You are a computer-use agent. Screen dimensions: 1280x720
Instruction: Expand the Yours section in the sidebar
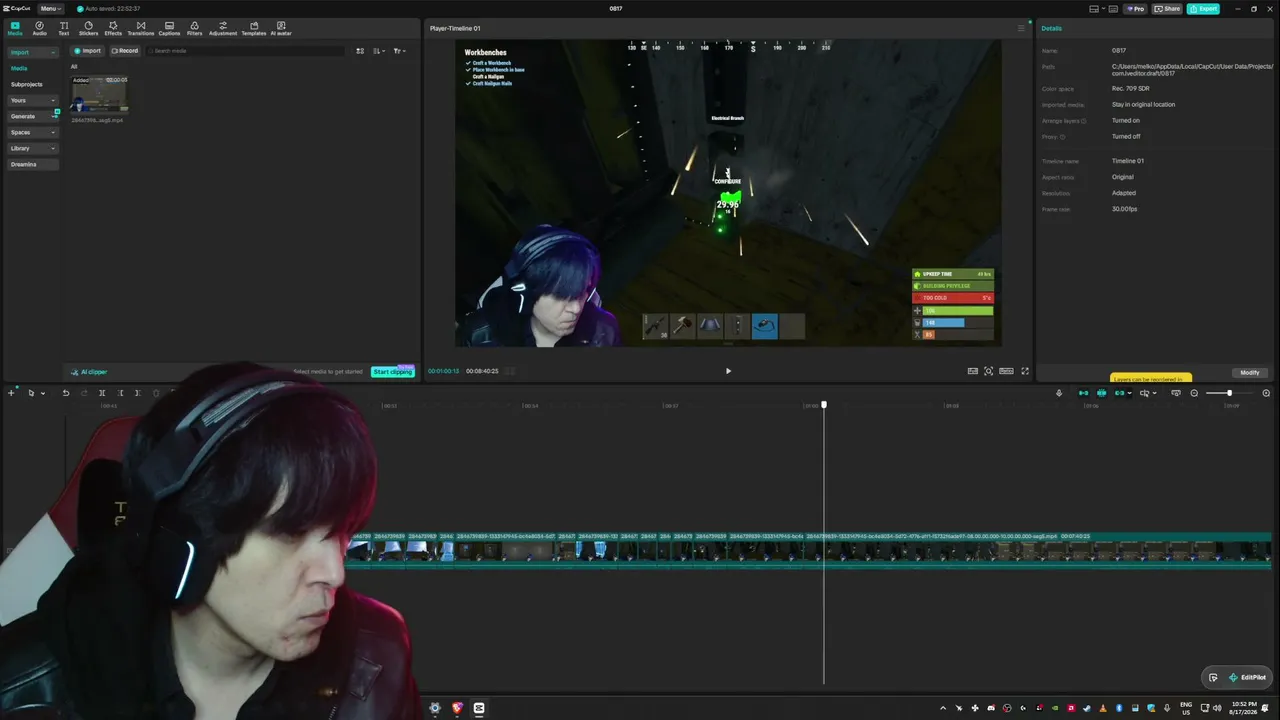point(33,100)
